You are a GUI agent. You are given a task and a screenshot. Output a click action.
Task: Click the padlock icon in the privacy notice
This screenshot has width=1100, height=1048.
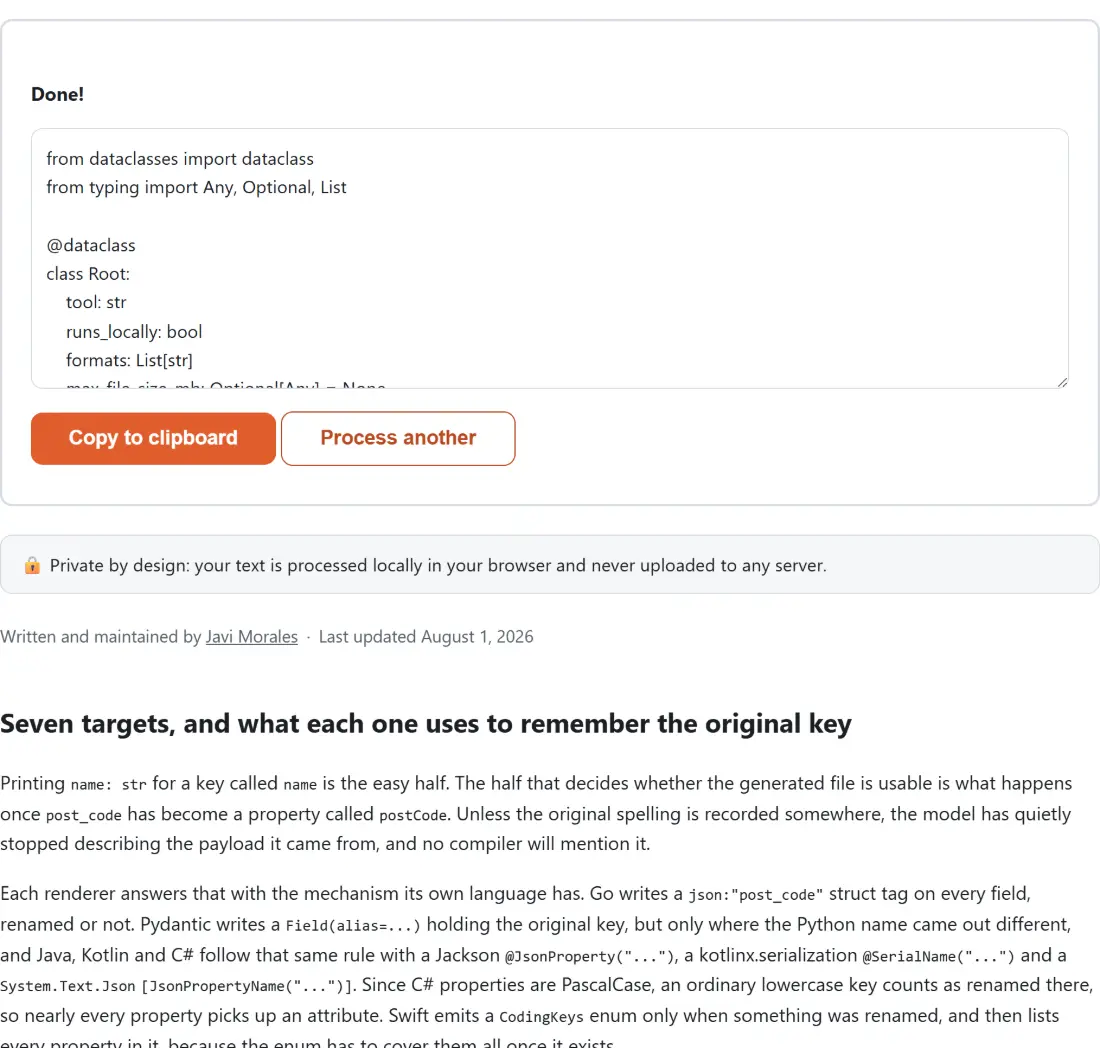pyautogui.click(x=32, y=565)
